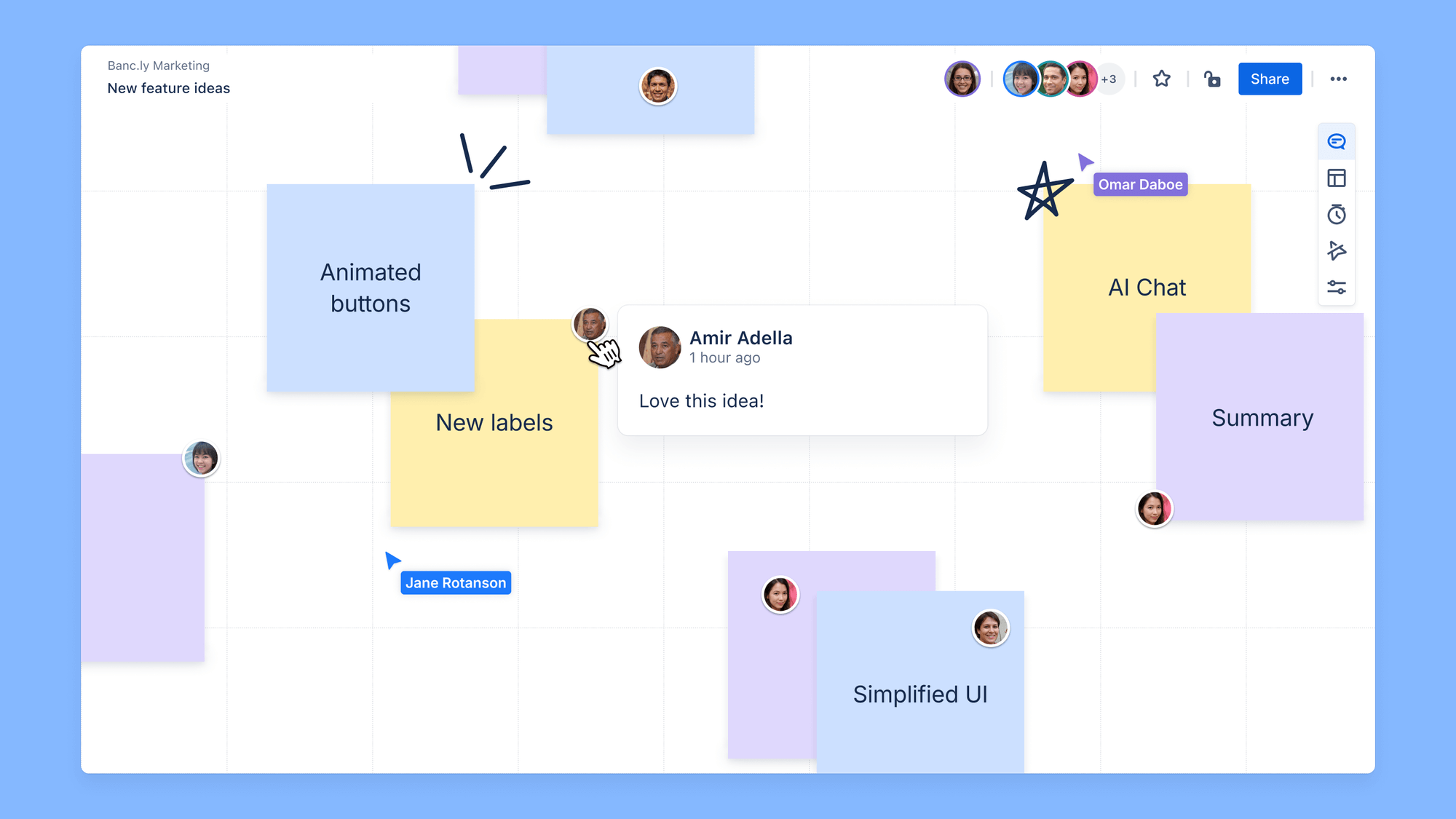Expand Jane Rotanson cursor label
This screenshot has height=819, width=1456.
(x=455, y=583)
